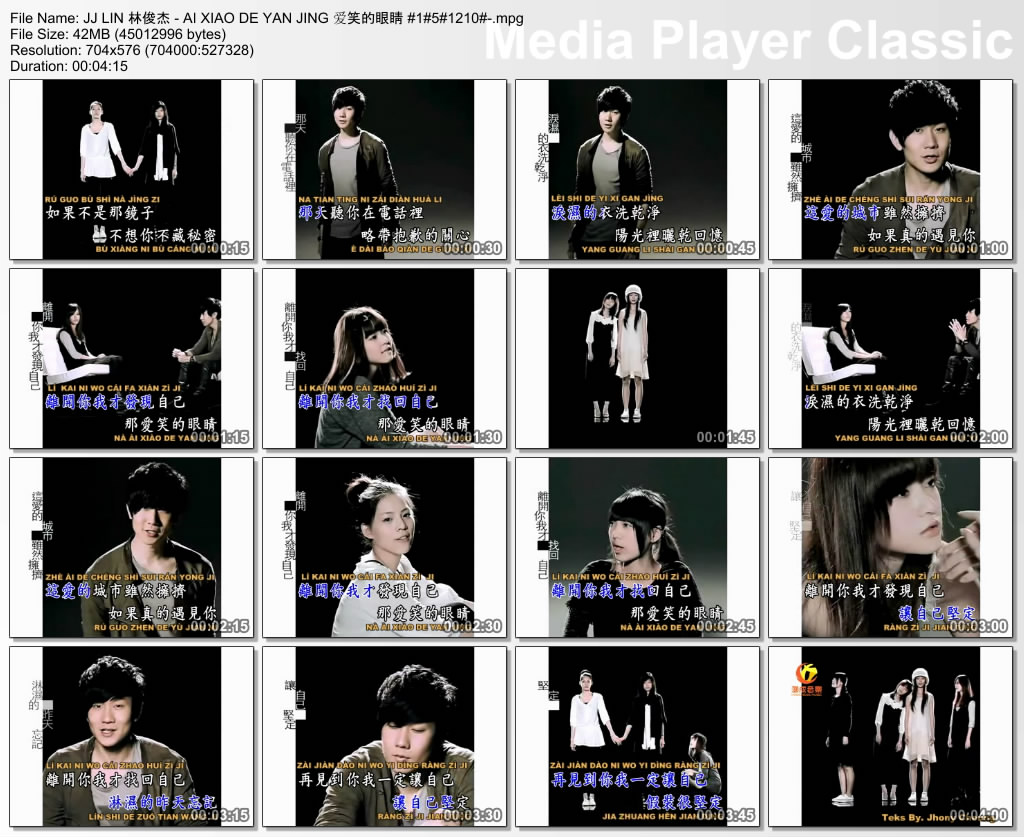
Task: Pick the snapshot timestamped 00:02:30
Action: click(385, 547)
